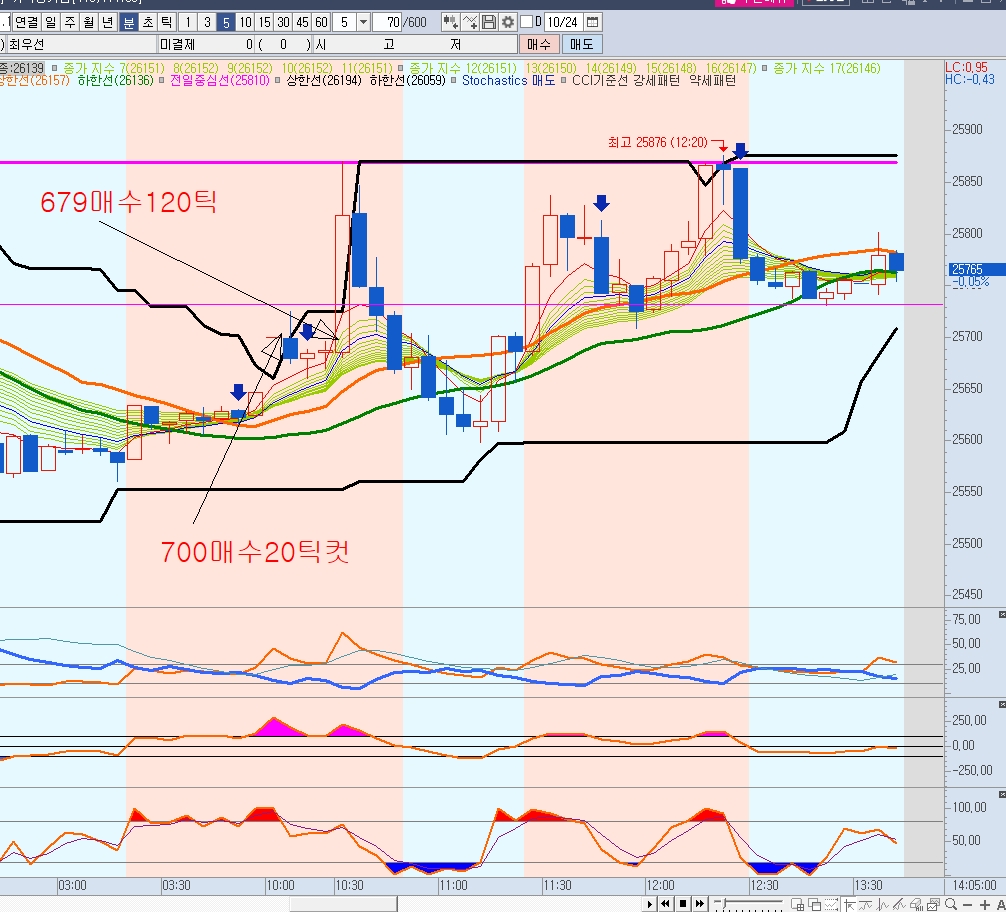1006x912 pixels.
Task: Toggle the D checkbox beside the date
Action: tap(526, 22)
